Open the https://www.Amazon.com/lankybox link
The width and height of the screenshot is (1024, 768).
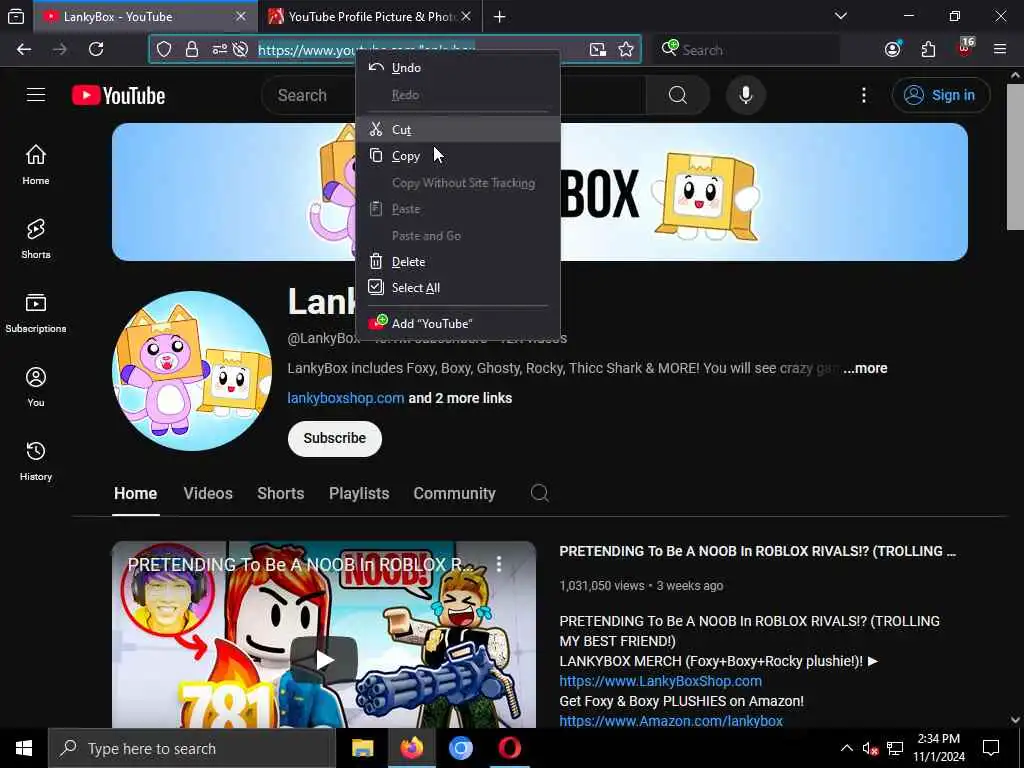tap(671, 721)
